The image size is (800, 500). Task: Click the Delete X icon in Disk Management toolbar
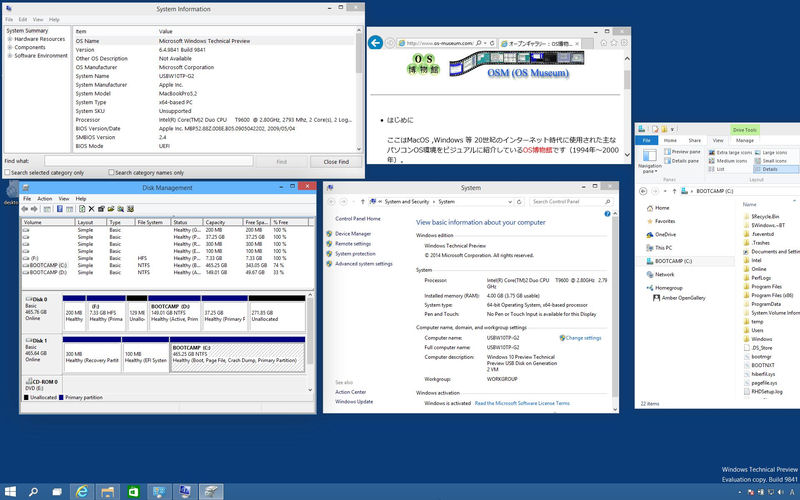click(91, 209)
